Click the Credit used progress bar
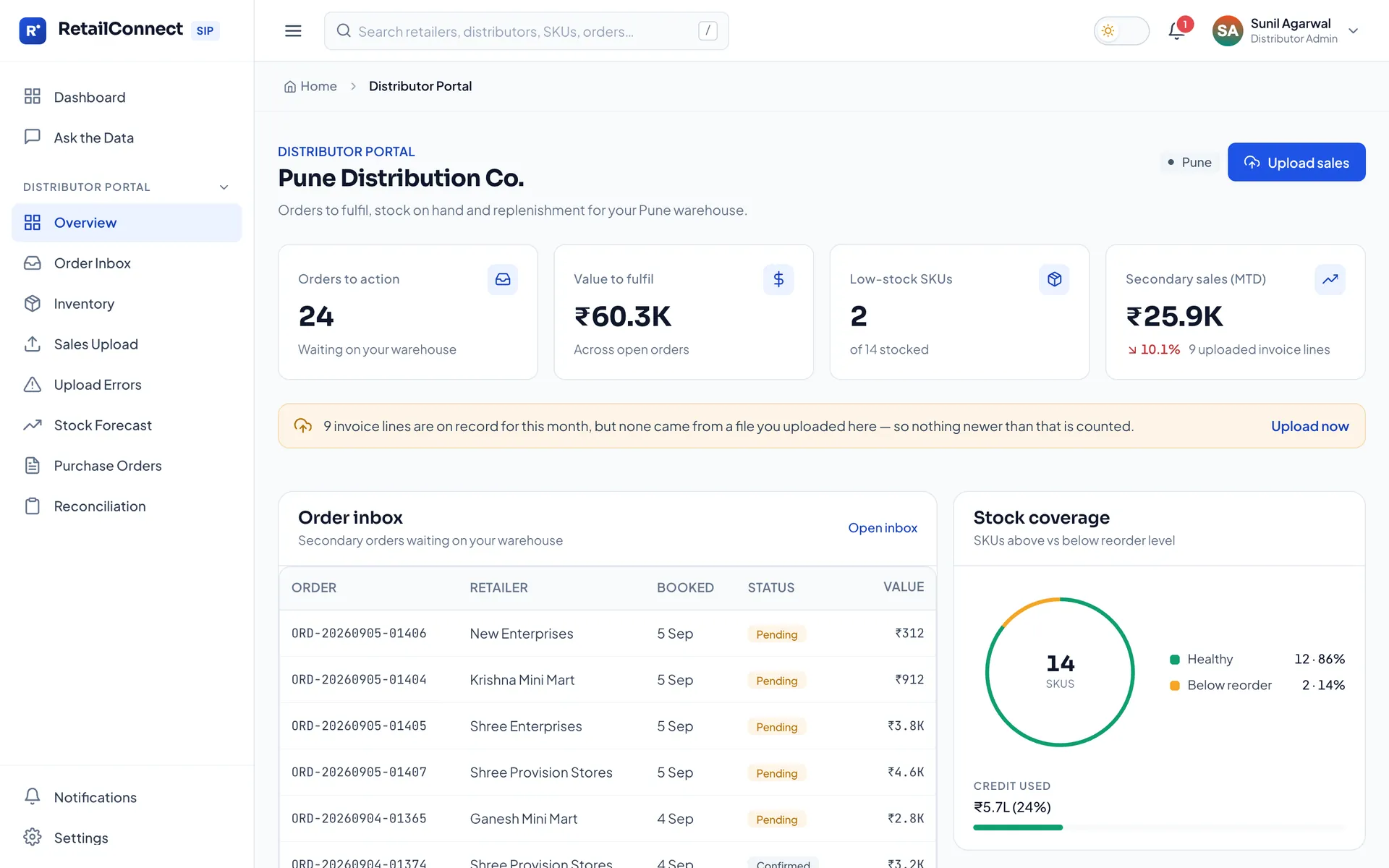The height and width of the screenshot is (868, 1389). click(x=1159, y=827)
